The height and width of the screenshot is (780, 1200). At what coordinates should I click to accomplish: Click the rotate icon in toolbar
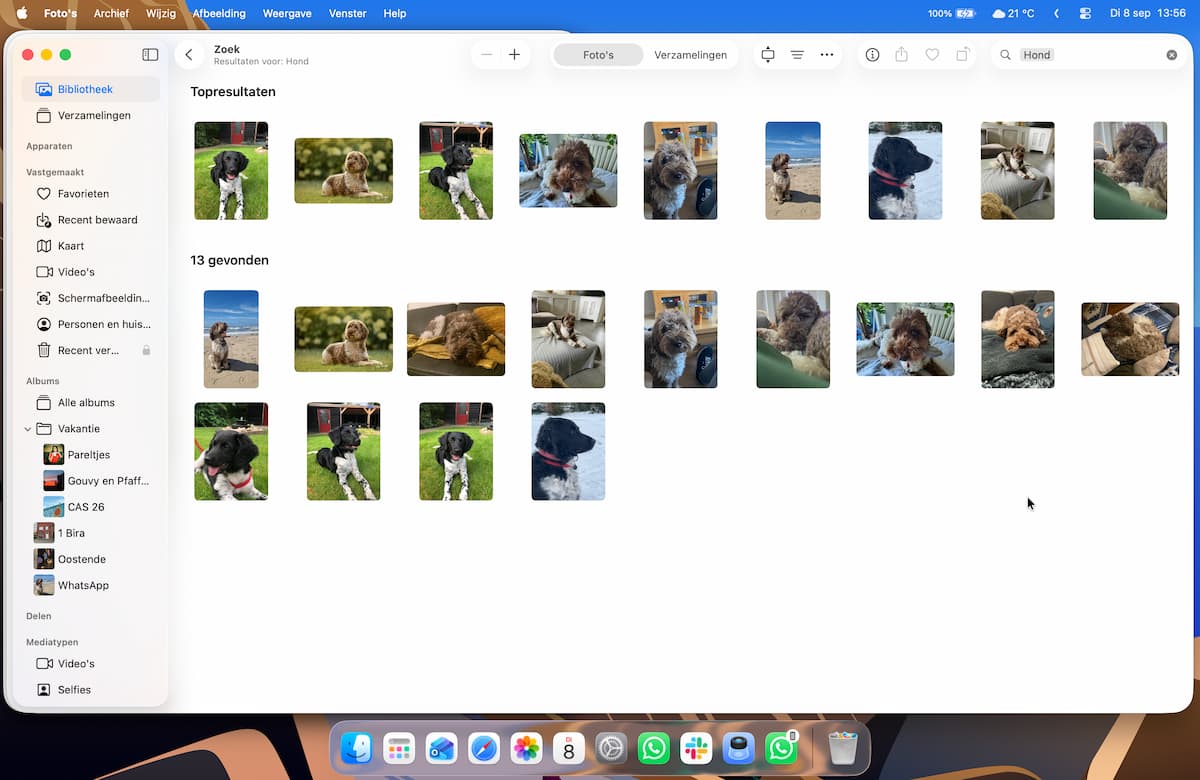[x=962, y=55]
